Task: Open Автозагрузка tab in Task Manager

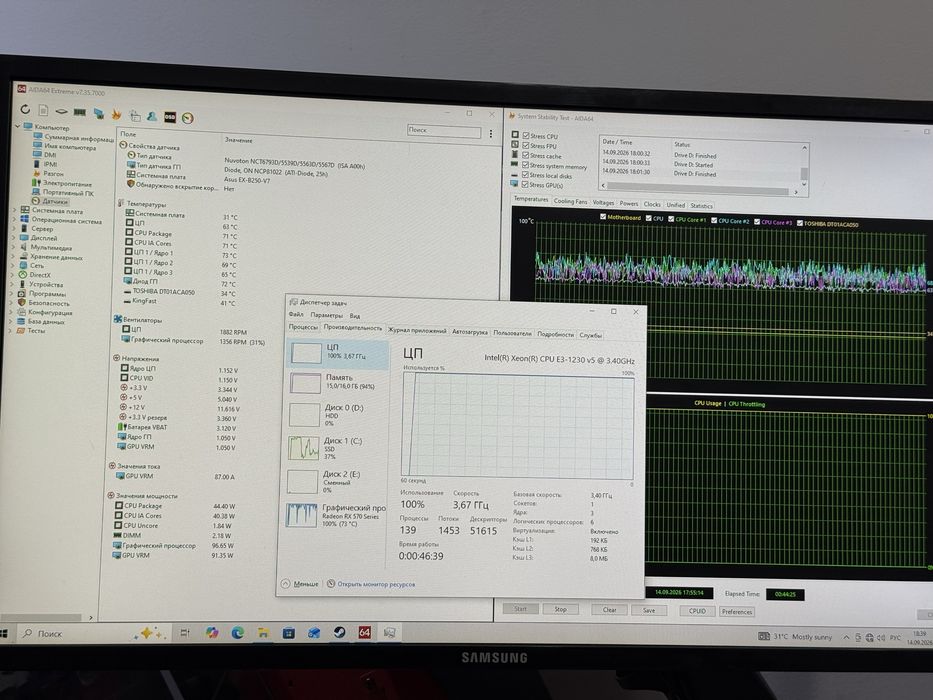Action: click(469, 332)
